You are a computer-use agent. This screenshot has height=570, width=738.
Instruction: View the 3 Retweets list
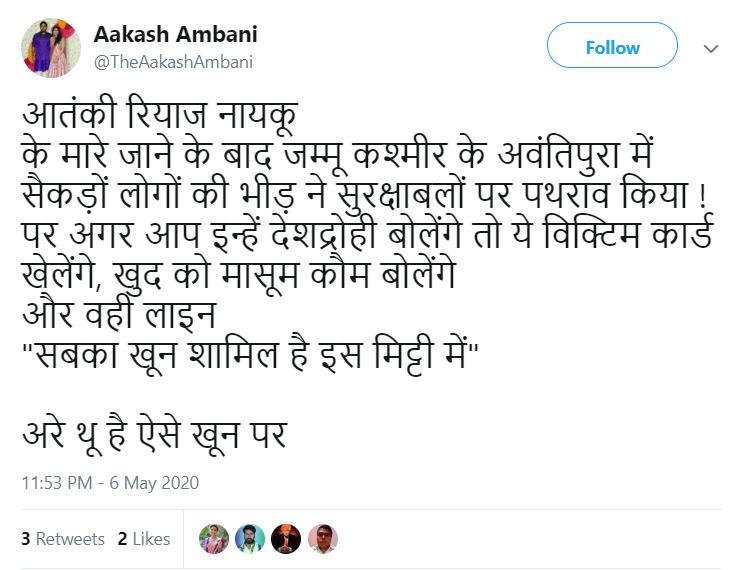[63, 539]
